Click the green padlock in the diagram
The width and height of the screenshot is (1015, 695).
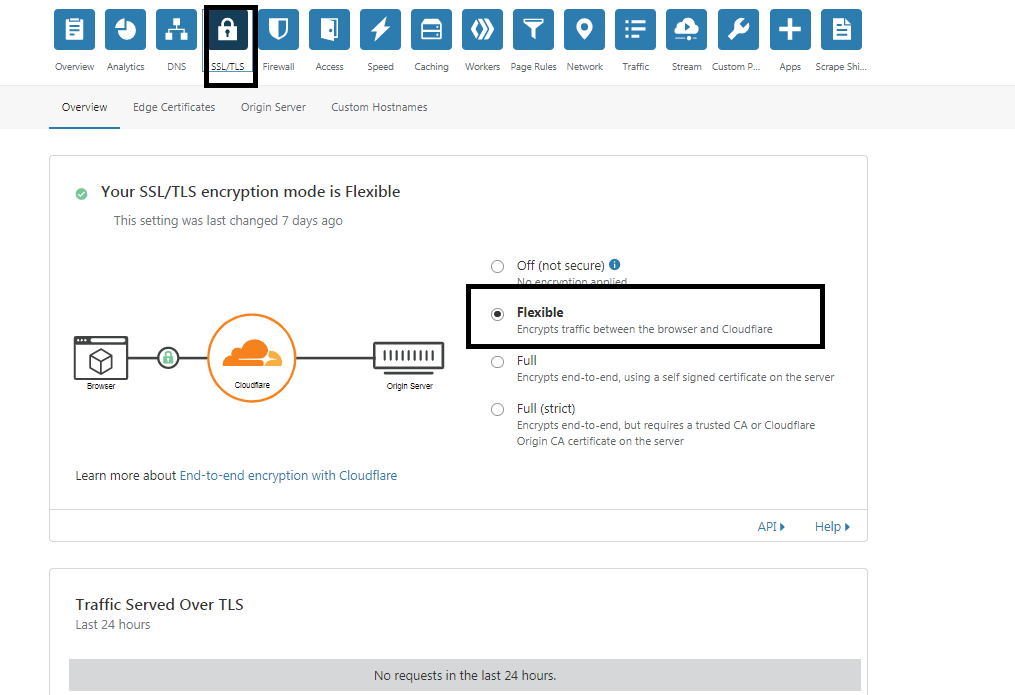(x=168, y=357)
